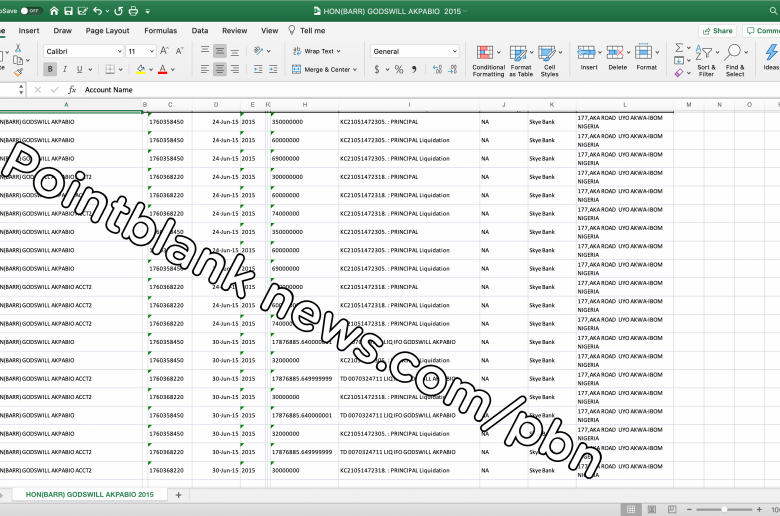Align text to middle vertically

[x=220, y=51]
